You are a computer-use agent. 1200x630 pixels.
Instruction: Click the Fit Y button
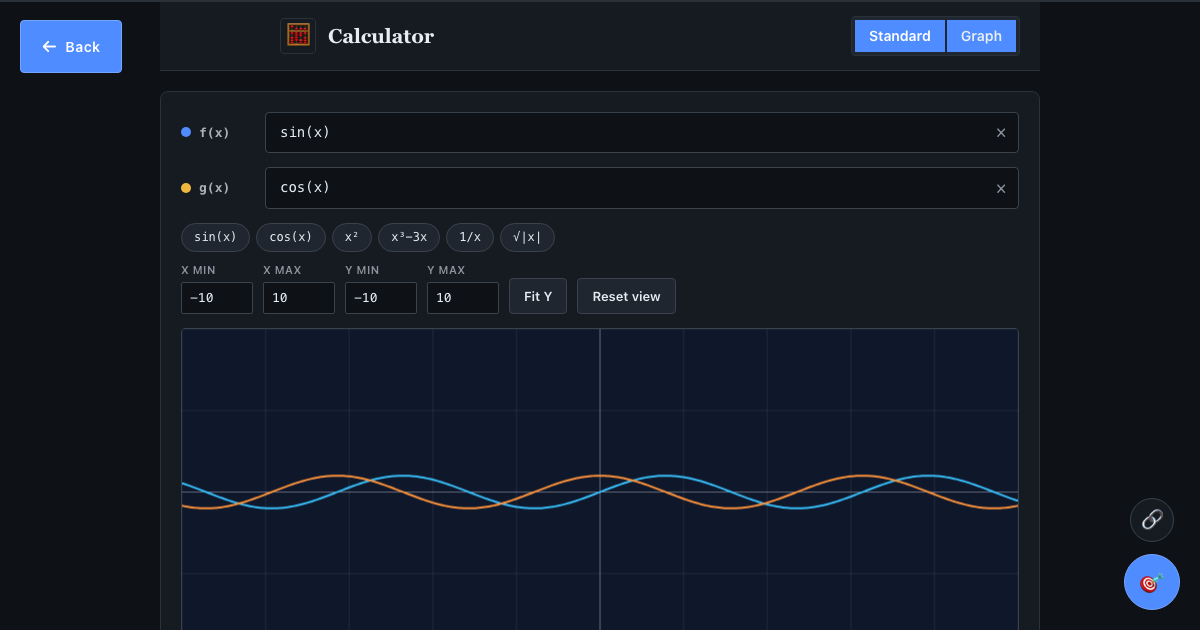538,296
